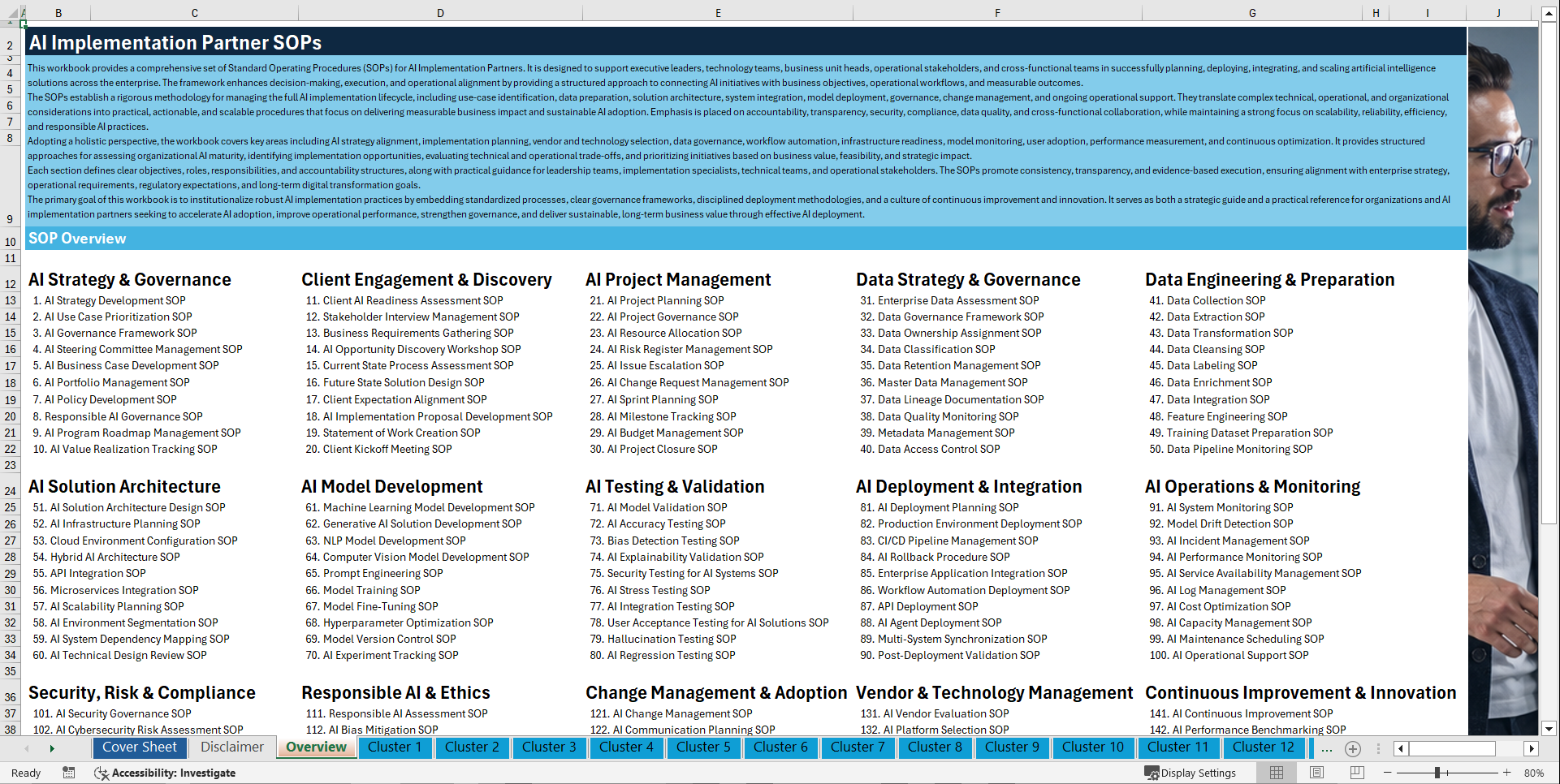The image size is (1560, 784).
Task: Switch to Cluster 5 sheet
Action: [x=703, y=747]
